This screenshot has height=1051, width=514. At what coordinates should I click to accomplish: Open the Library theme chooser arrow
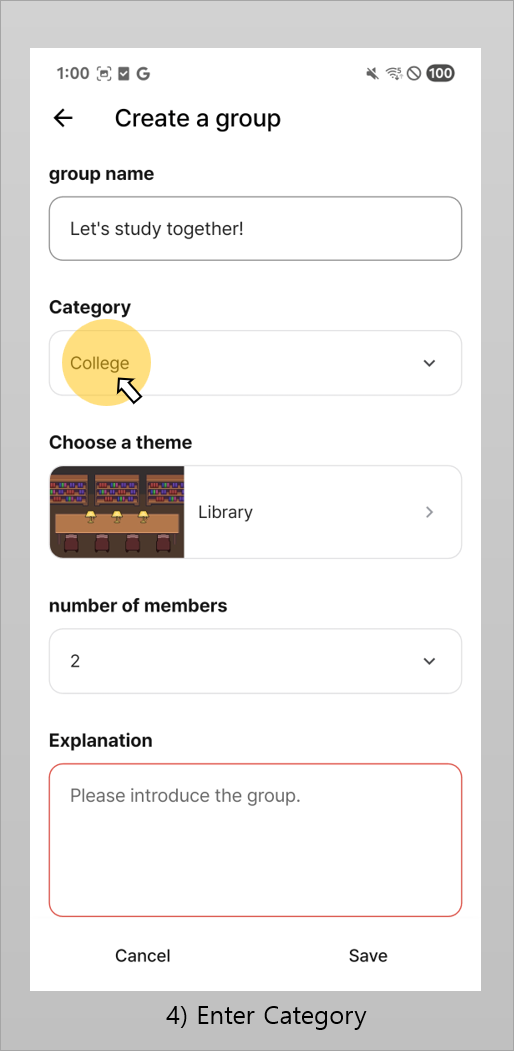pyautogui.click(x=430, y=512)
